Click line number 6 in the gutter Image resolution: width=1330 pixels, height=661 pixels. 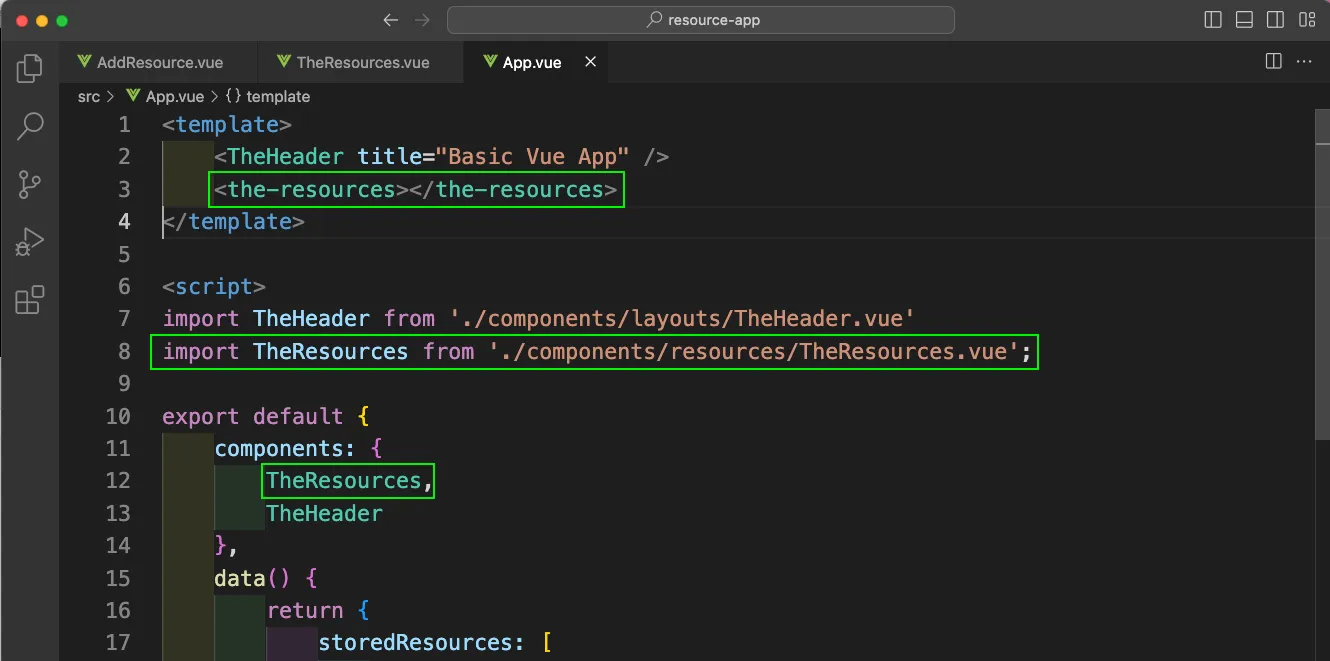(x=124, y=287)
